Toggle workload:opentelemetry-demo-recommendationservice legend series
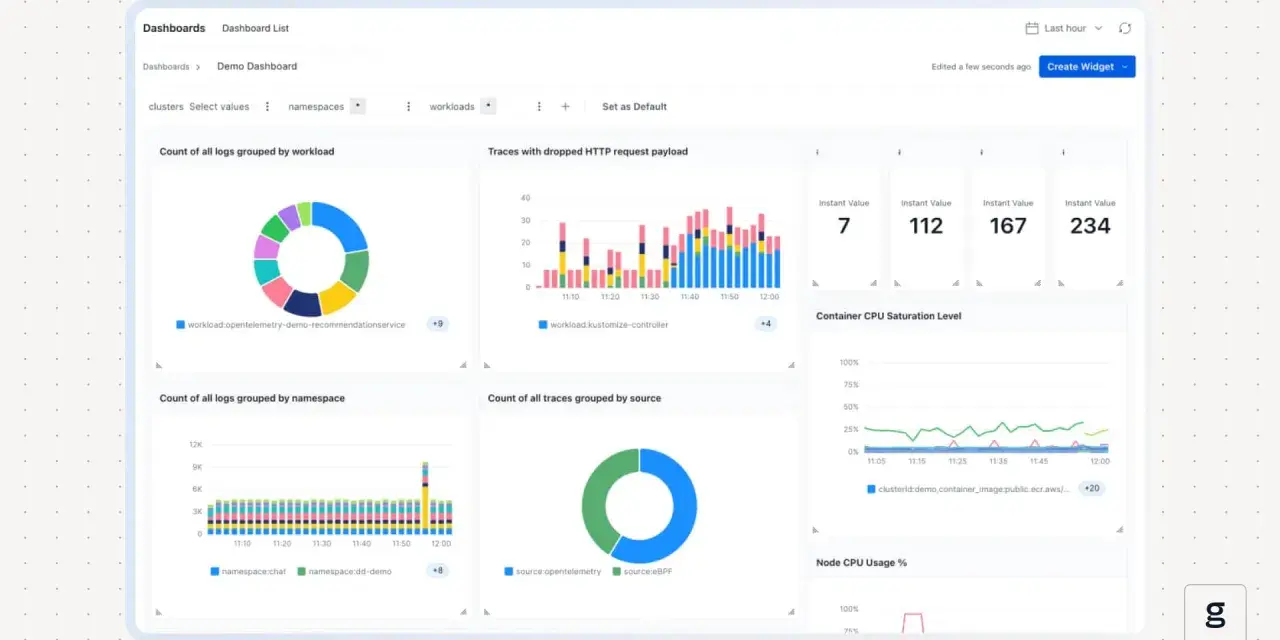This screenshot has height=640, width=1280. [x=291, y=325]
